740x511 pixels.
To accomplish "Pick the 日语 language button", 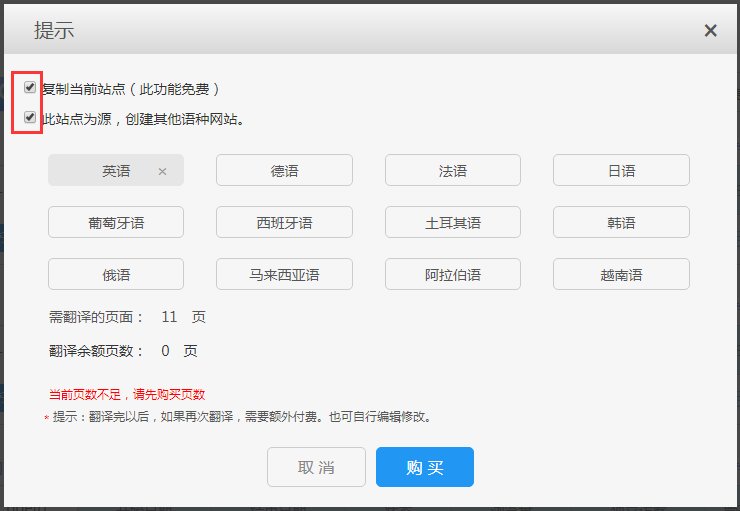I will (621, 171).
